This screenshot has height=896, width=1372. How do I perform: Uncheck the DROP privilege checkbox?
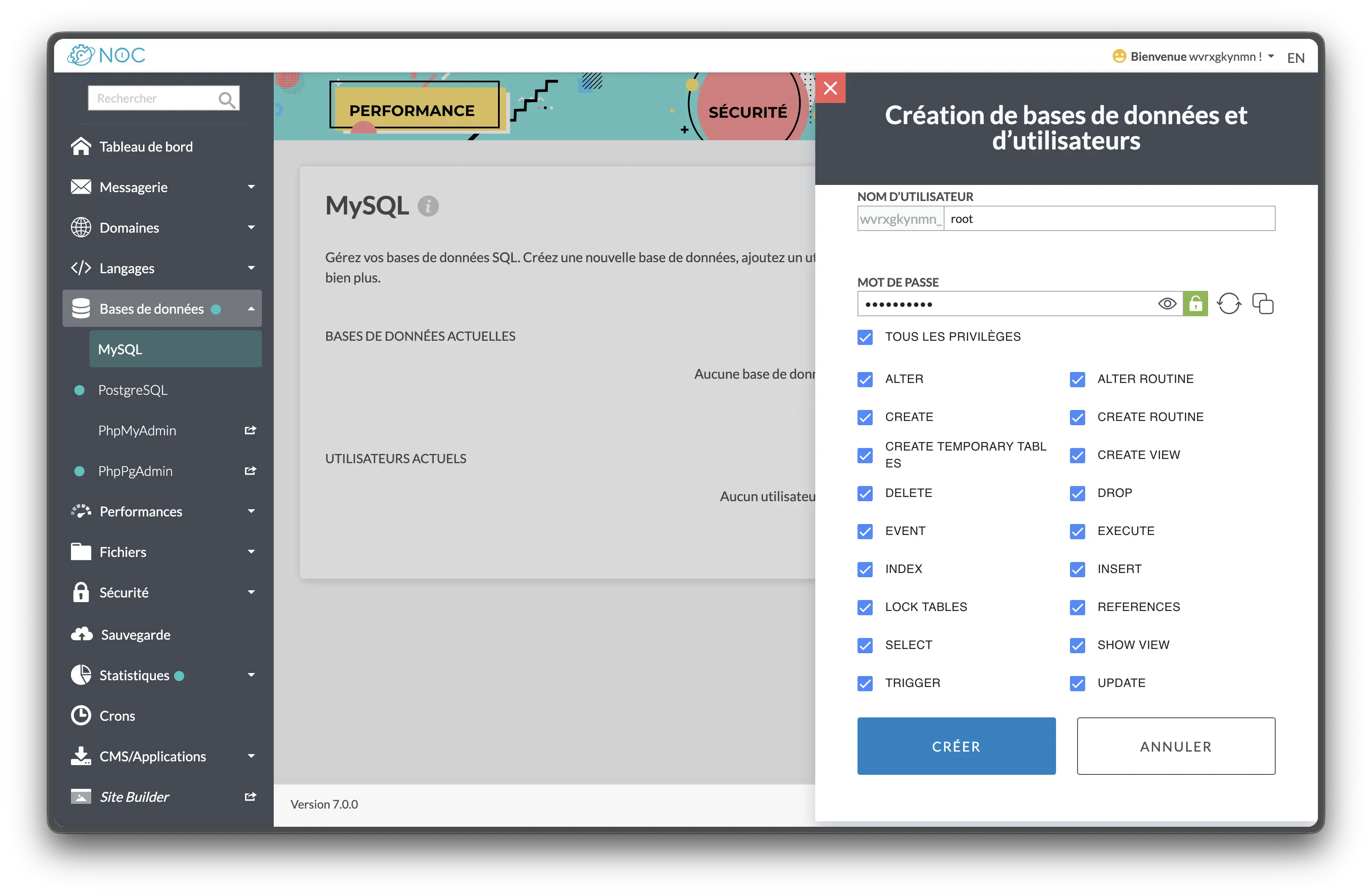[x=1077, y=493]
